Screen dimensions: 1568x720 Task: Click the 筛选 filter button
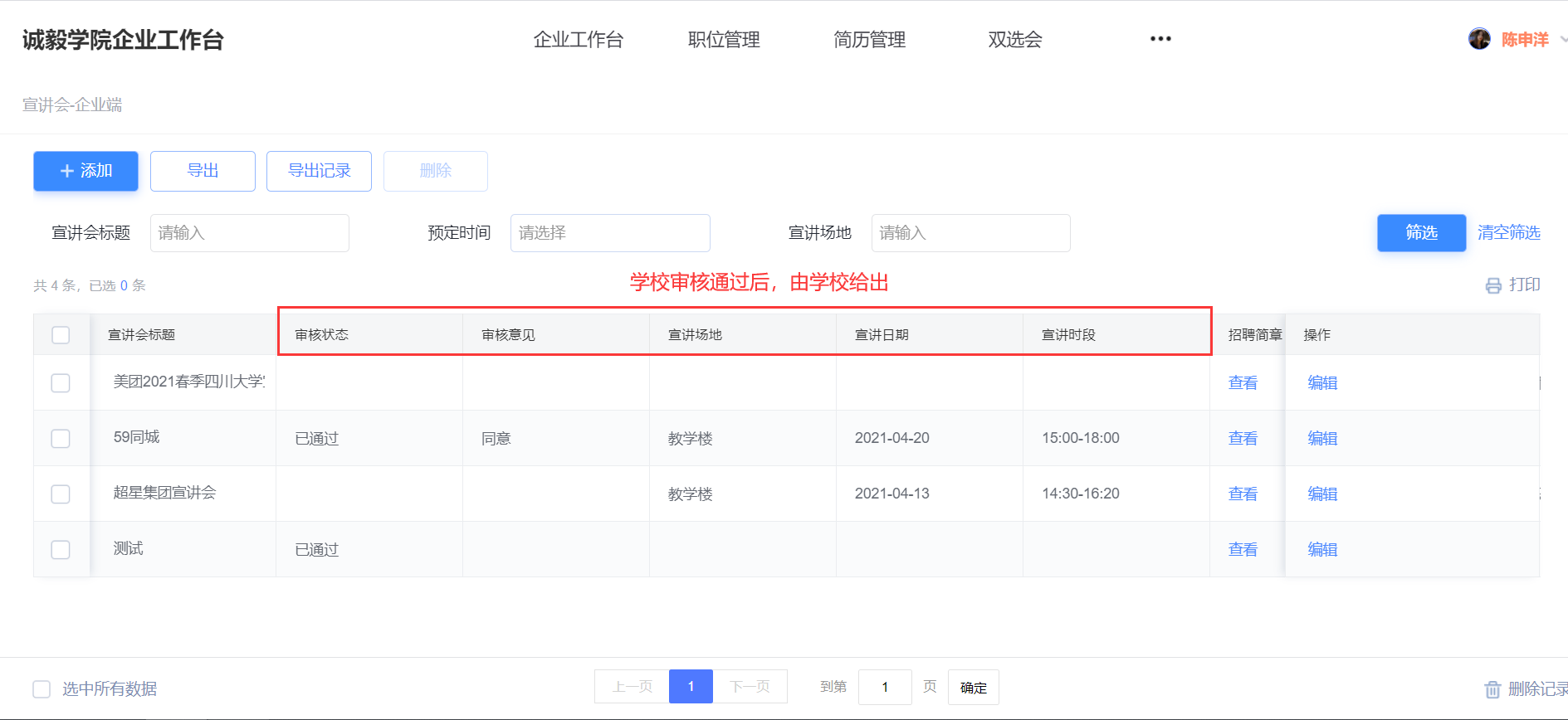(1421, 233)
